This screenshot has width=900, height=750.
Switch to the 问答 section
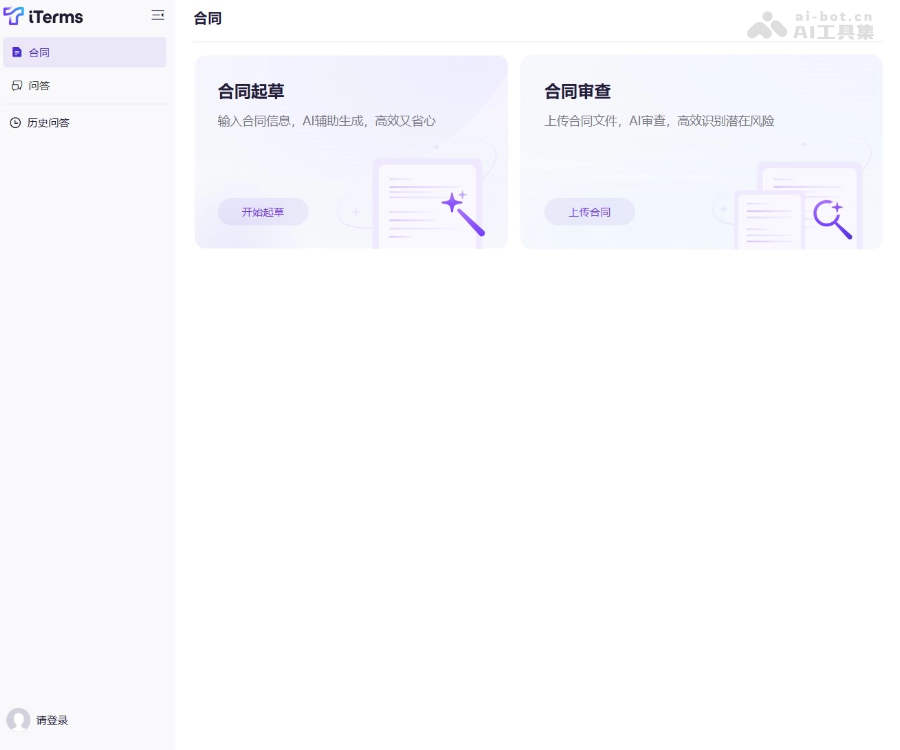40,86
